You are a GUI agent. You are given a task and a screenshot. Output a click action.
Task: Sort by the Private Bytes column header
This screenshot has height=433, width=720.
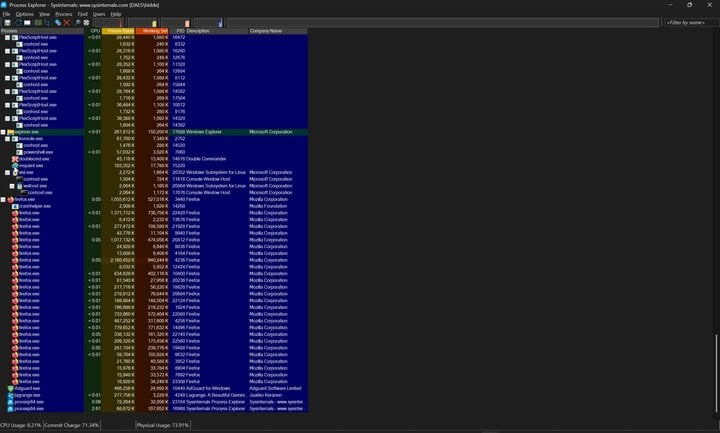(x=118, y=31)
